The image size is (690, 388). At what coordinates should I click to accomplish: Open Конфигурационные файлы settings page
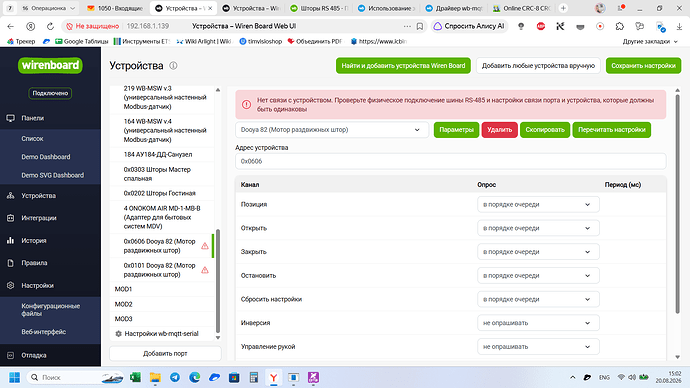(51, 310)
